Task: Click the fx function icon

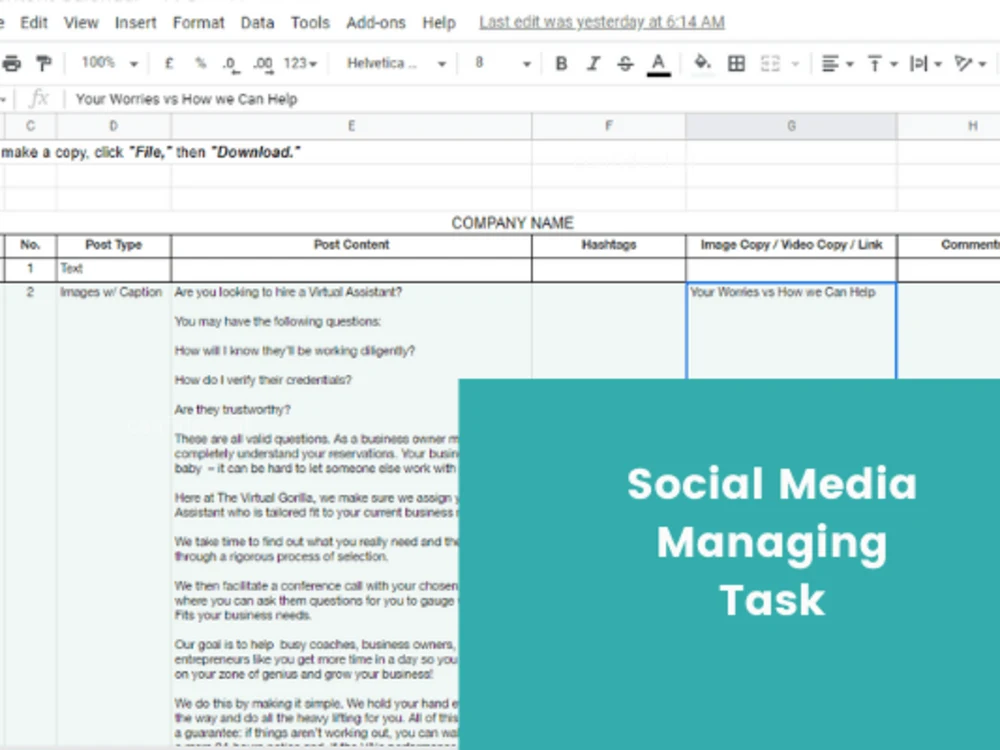Action: [x=39, y=99]
